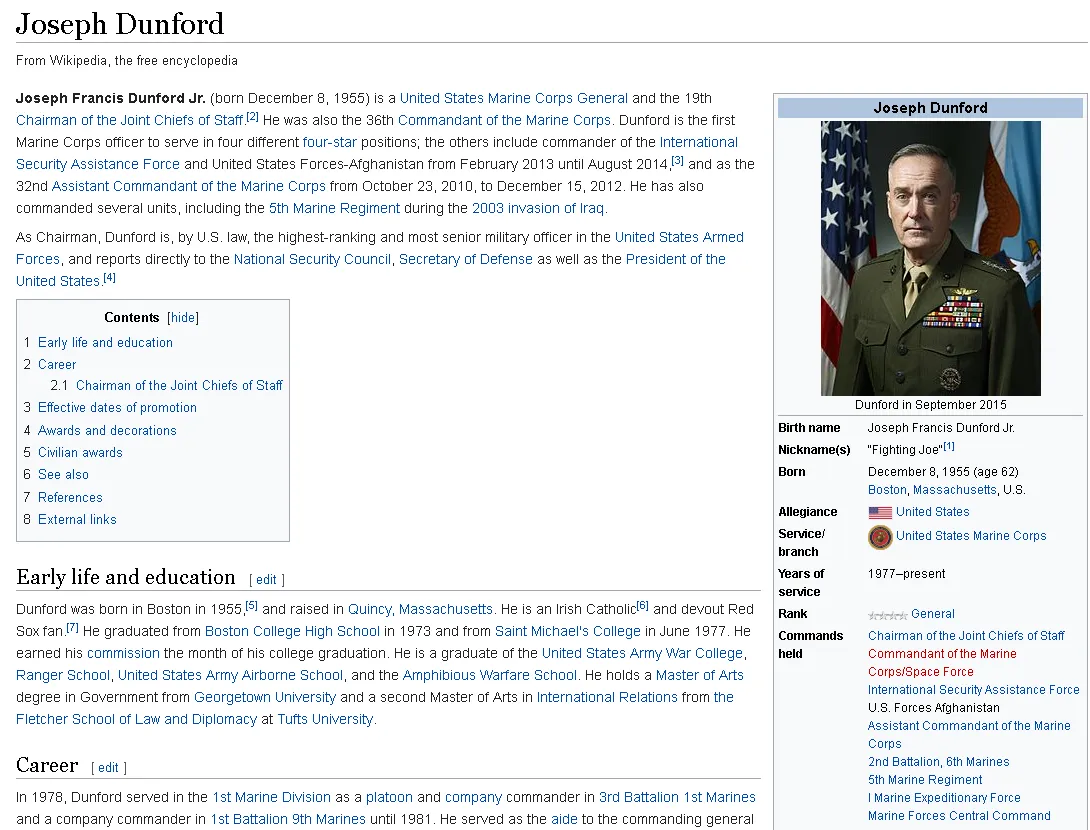The image size is (1090, 830).
Task: Open United States allegiance link
Action: click(x=932, y=512)
